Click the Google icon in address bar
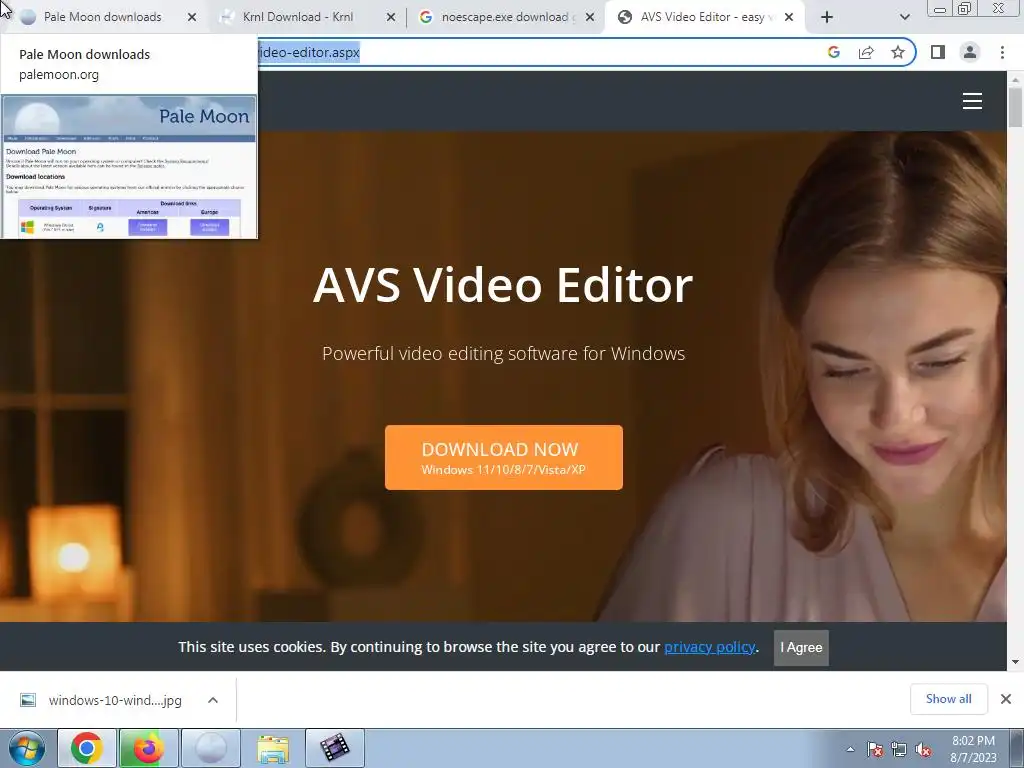The height and width of the screenshot is (768, 1024). click(x=834, y=52)
